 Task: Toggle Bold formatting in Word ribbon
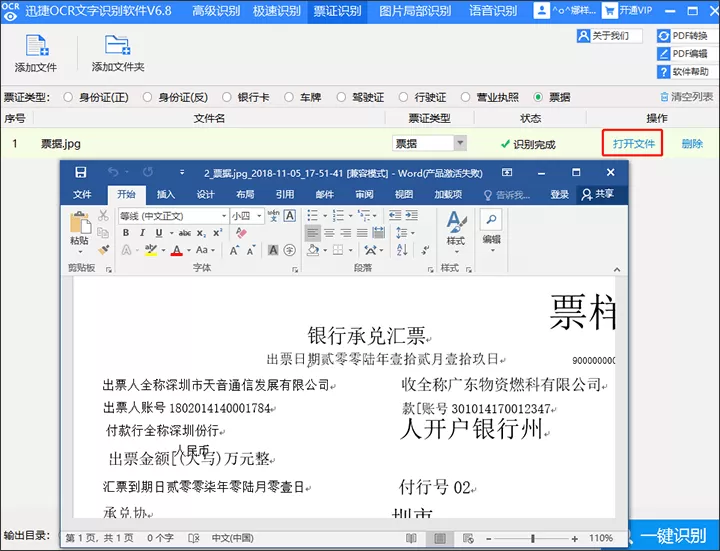pos(126,233)
